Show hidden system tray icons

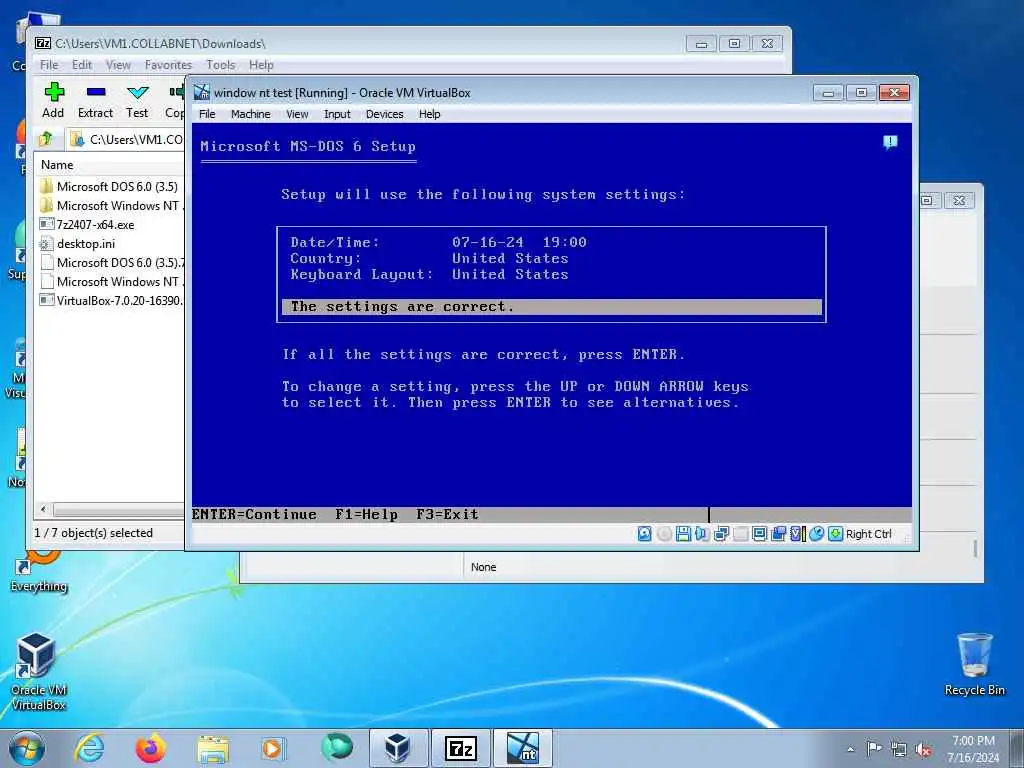tap(850, 749)
